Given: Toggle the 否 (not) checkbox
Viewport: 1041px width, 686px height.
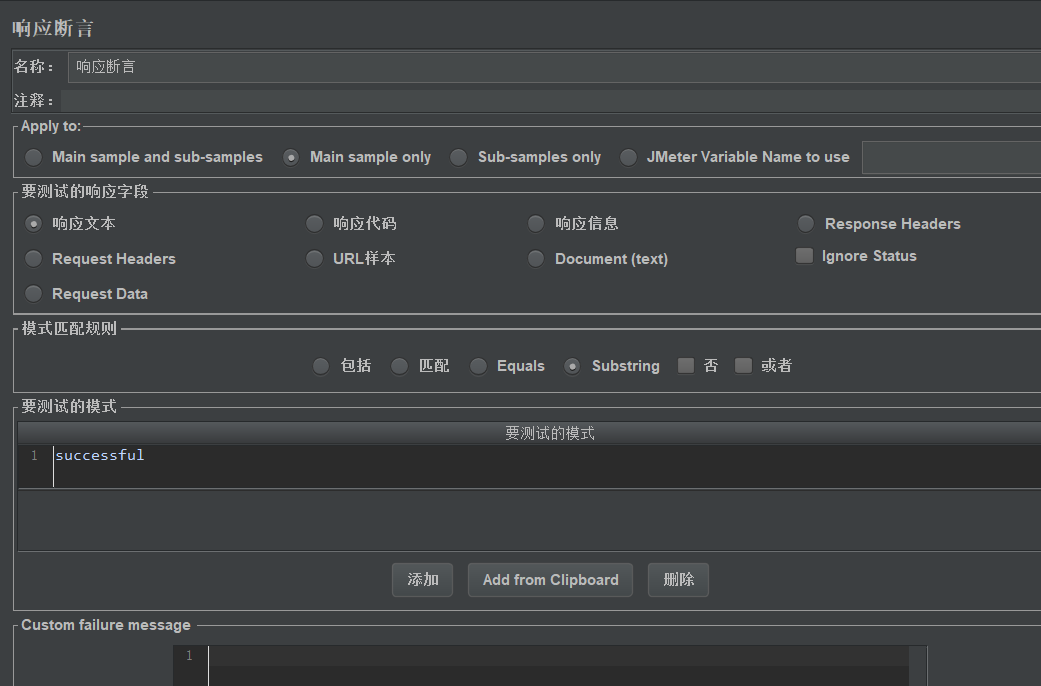Looking at the screenshot, I should (686, 365).
